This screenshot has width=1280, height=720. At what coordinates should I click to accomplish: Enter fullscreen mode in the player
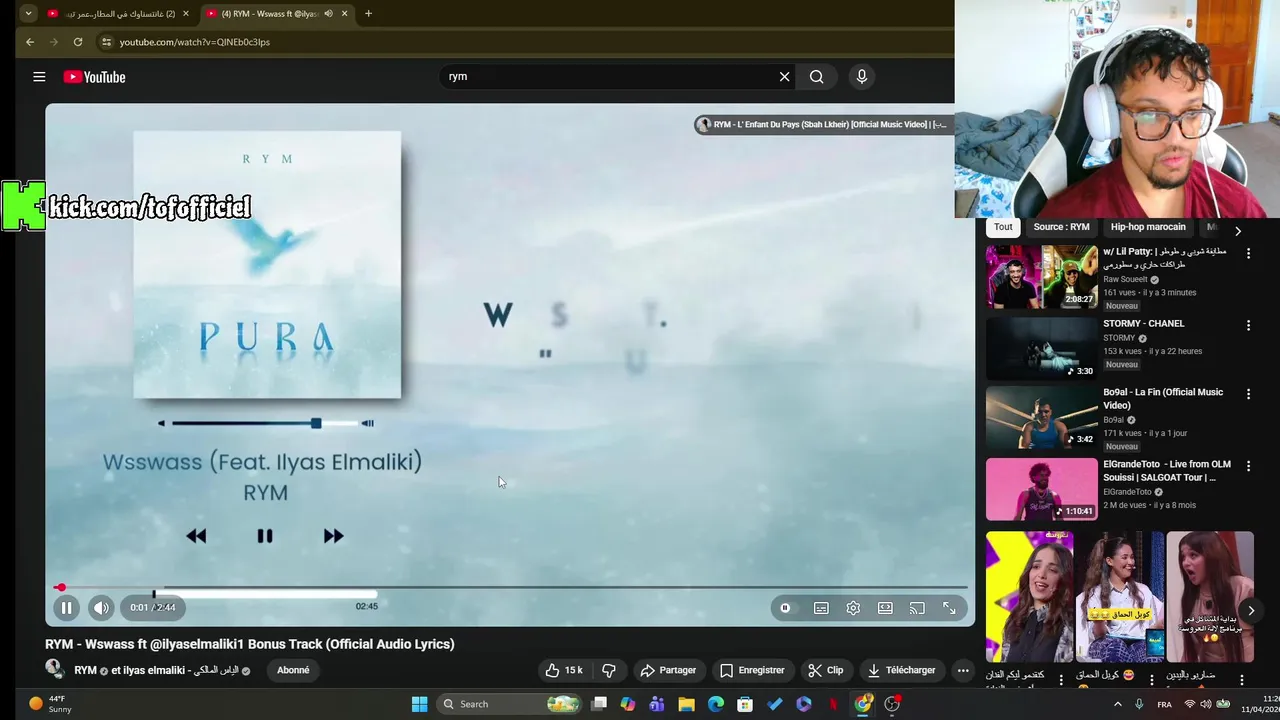coord(949,608)
